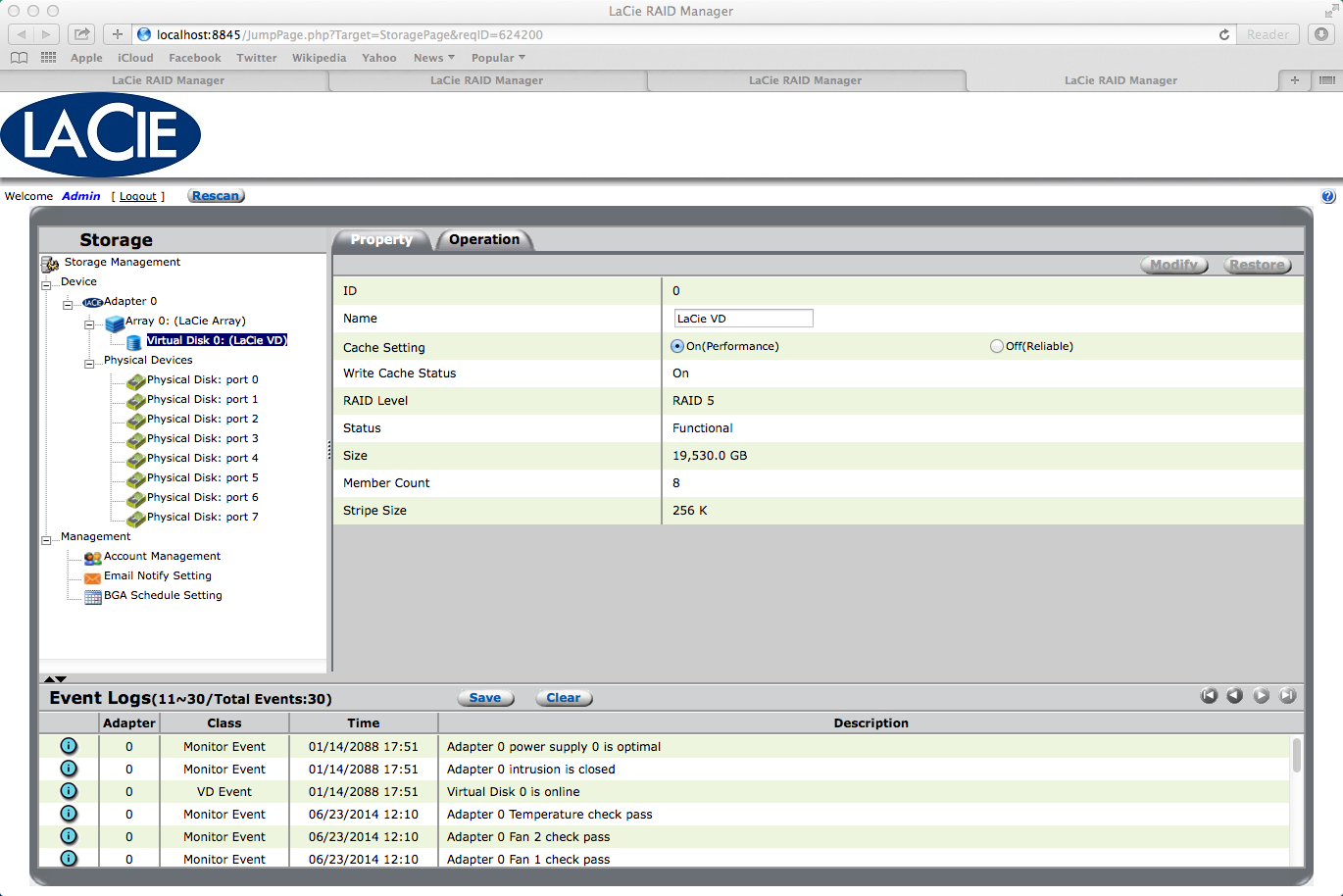
Task: Click the storage panel splitter handle
Action: click(329, 450)
